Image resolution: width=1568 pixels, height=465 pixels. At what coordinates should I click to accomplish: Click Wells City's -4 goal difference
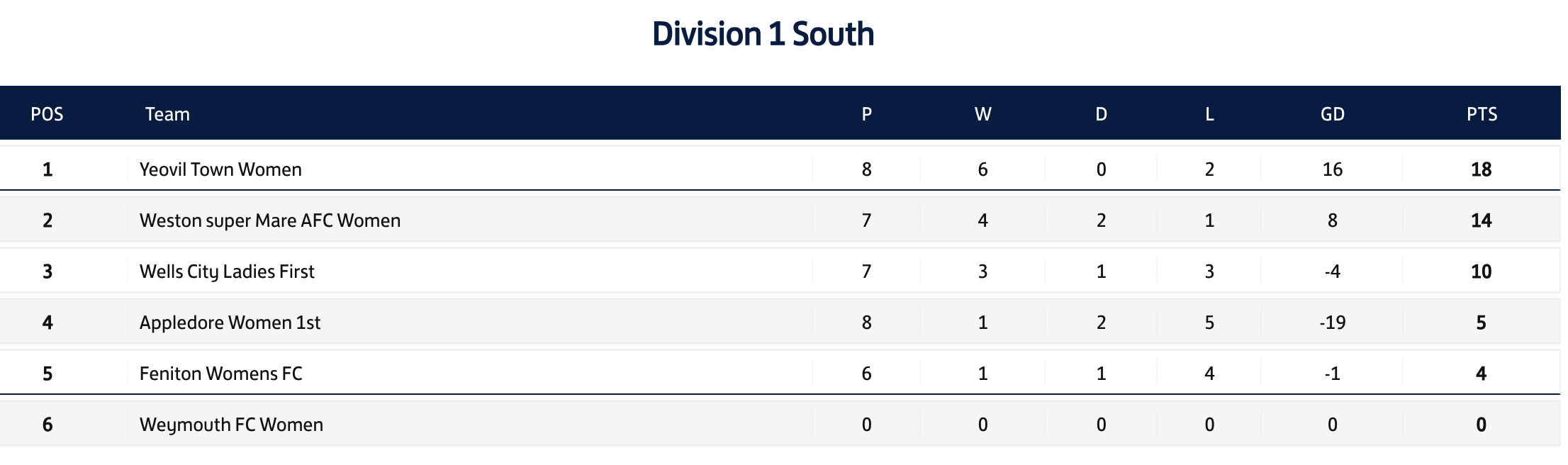[1332, 271]
